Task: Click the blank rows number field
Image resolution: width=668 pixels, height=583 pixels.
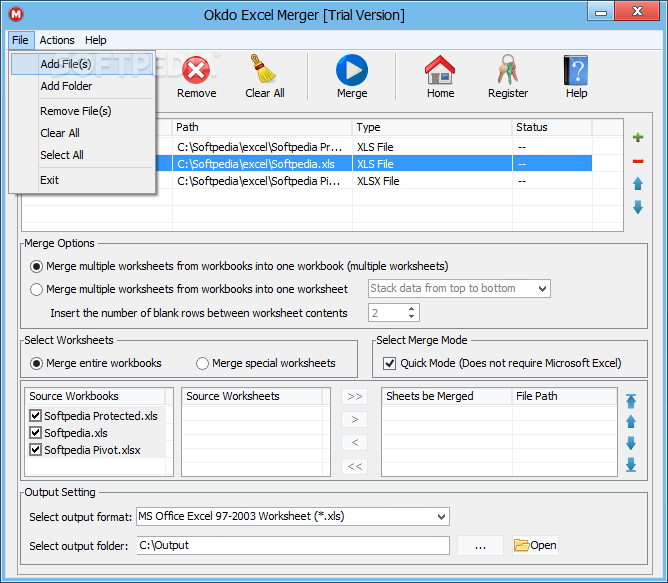Action: tap(387, 313)
